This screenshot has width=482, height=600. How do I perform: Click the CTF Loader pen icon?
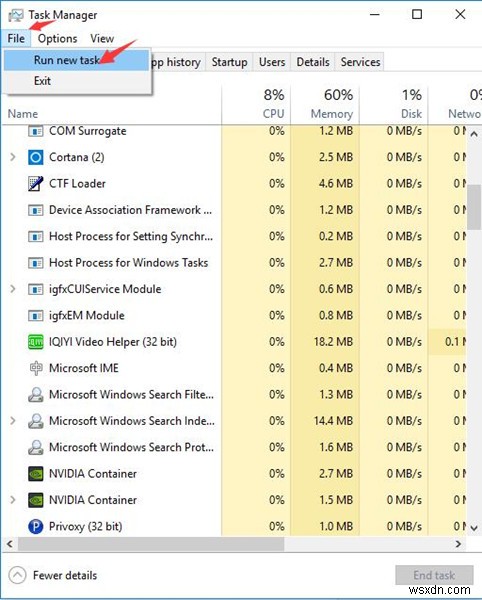pos(36,184)
